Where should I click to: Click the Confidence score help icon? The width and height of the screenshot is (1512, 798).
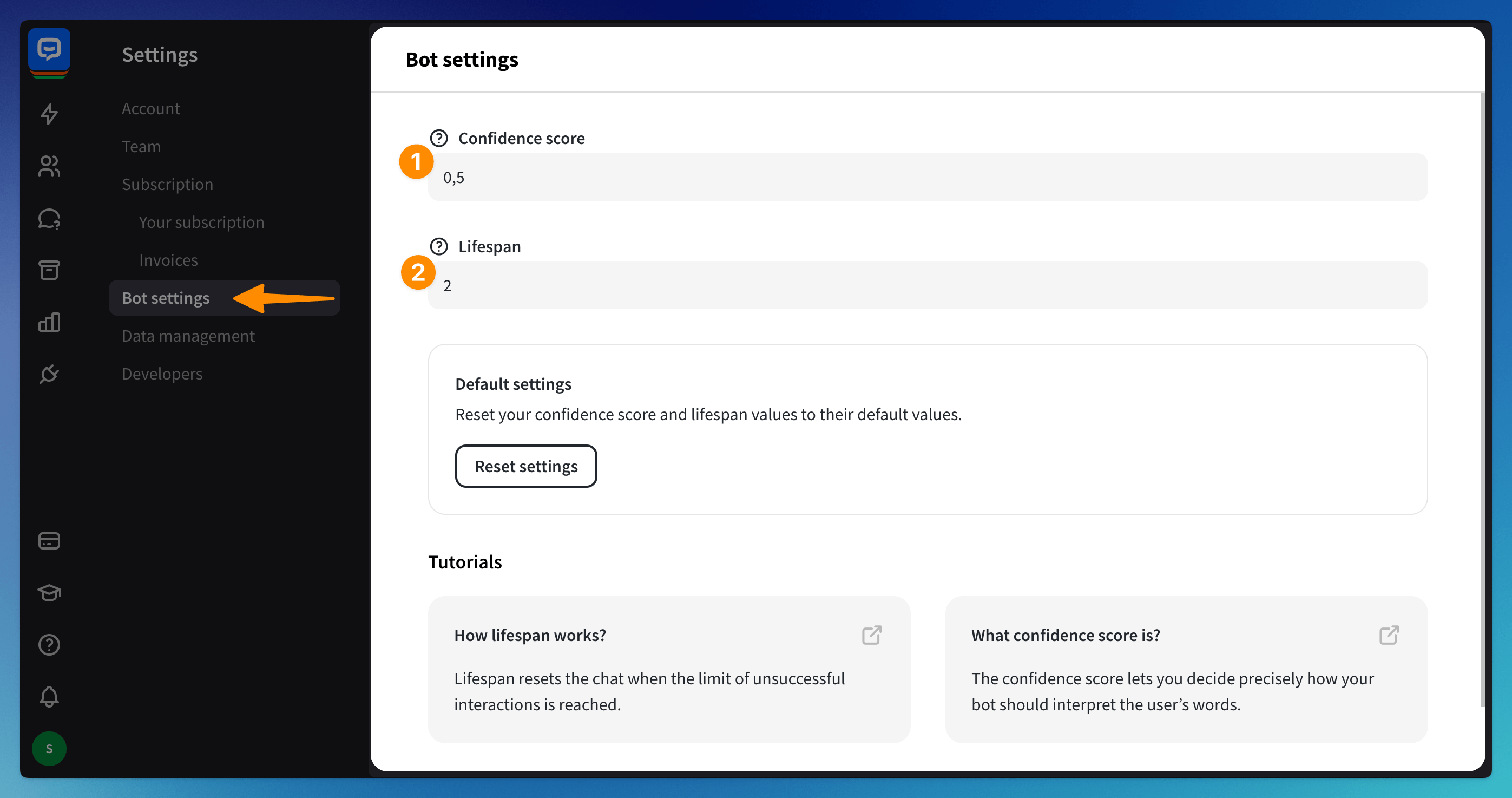438,138
